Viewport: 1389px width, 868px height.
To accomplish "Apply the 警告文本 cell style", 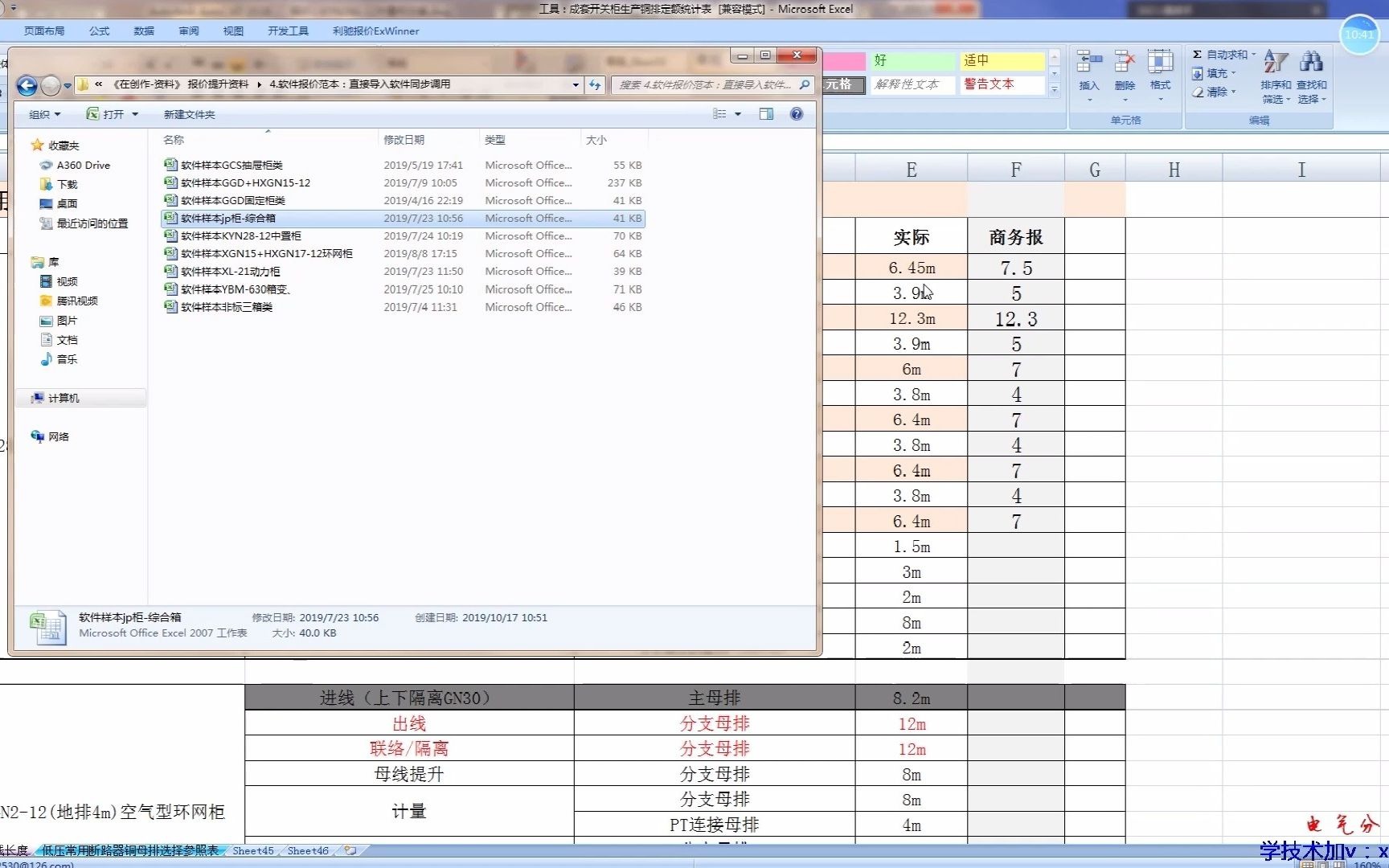I will click(1002, 84).
